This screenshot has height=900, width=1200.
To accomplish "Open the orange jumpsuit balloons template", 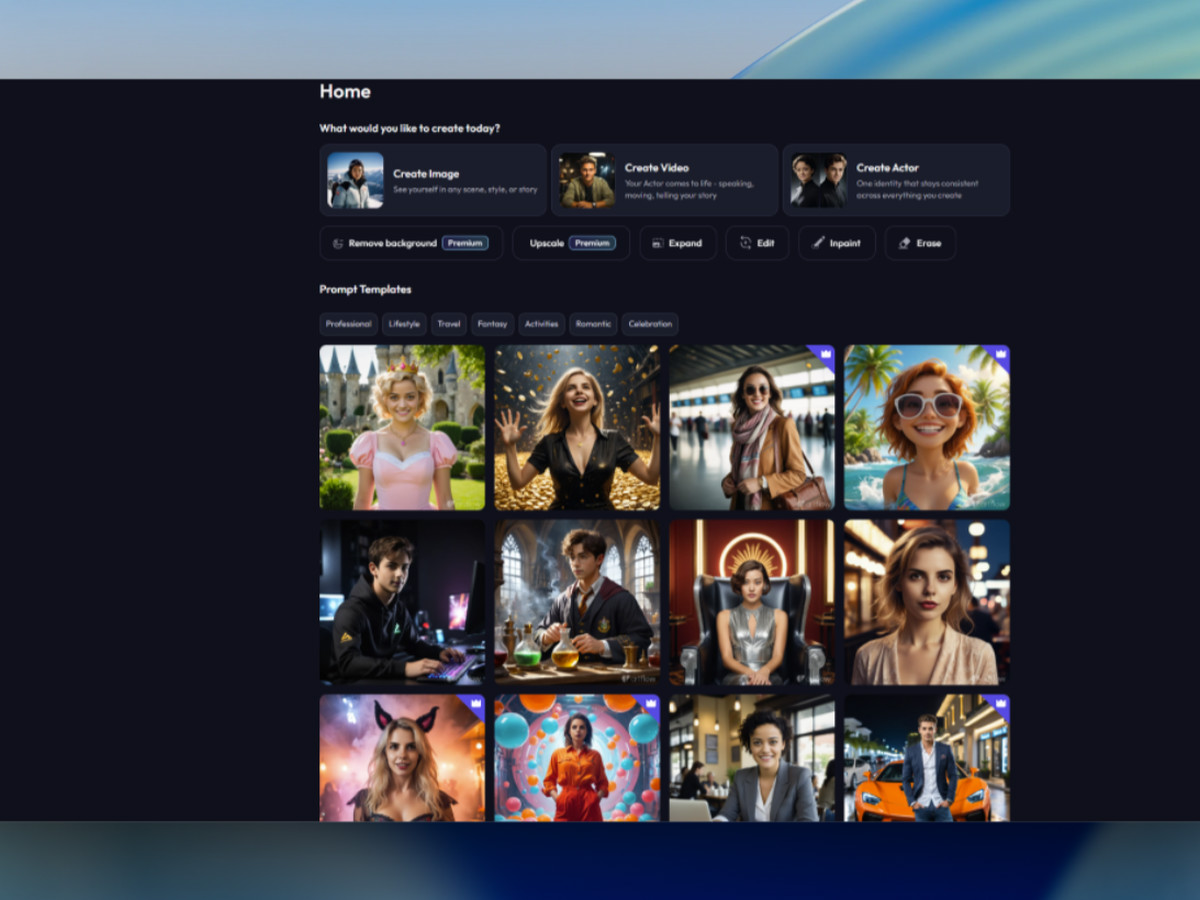I will [577, 758].
